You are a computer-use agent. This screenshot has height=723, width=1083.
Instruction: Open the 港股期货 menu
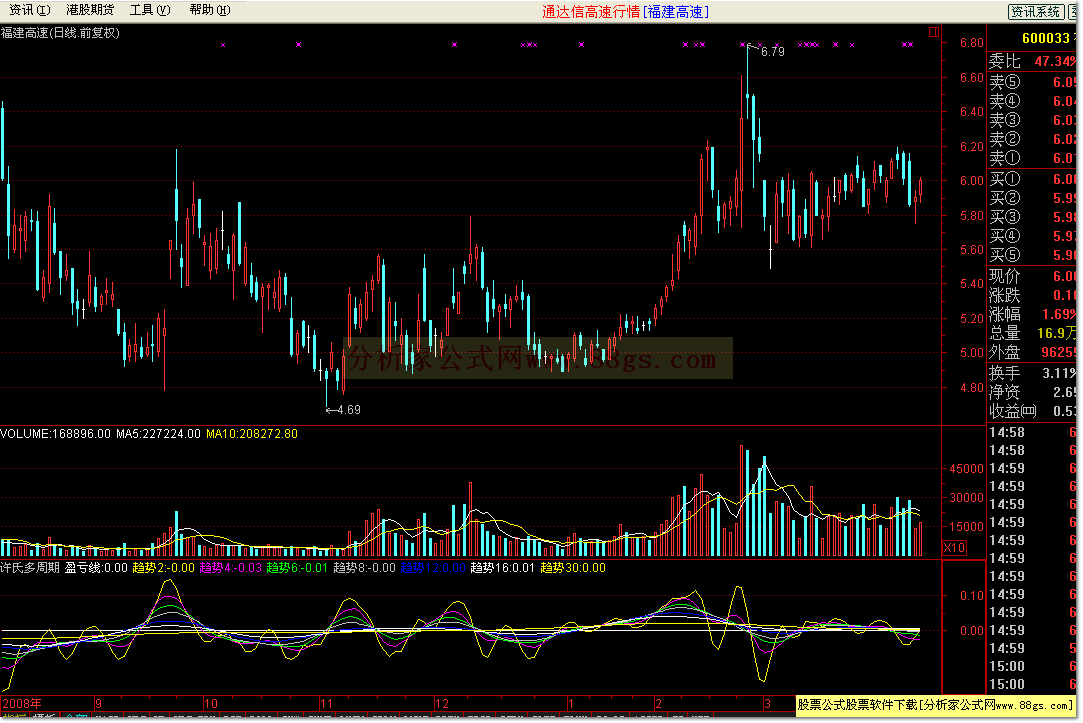click(90, 10)
